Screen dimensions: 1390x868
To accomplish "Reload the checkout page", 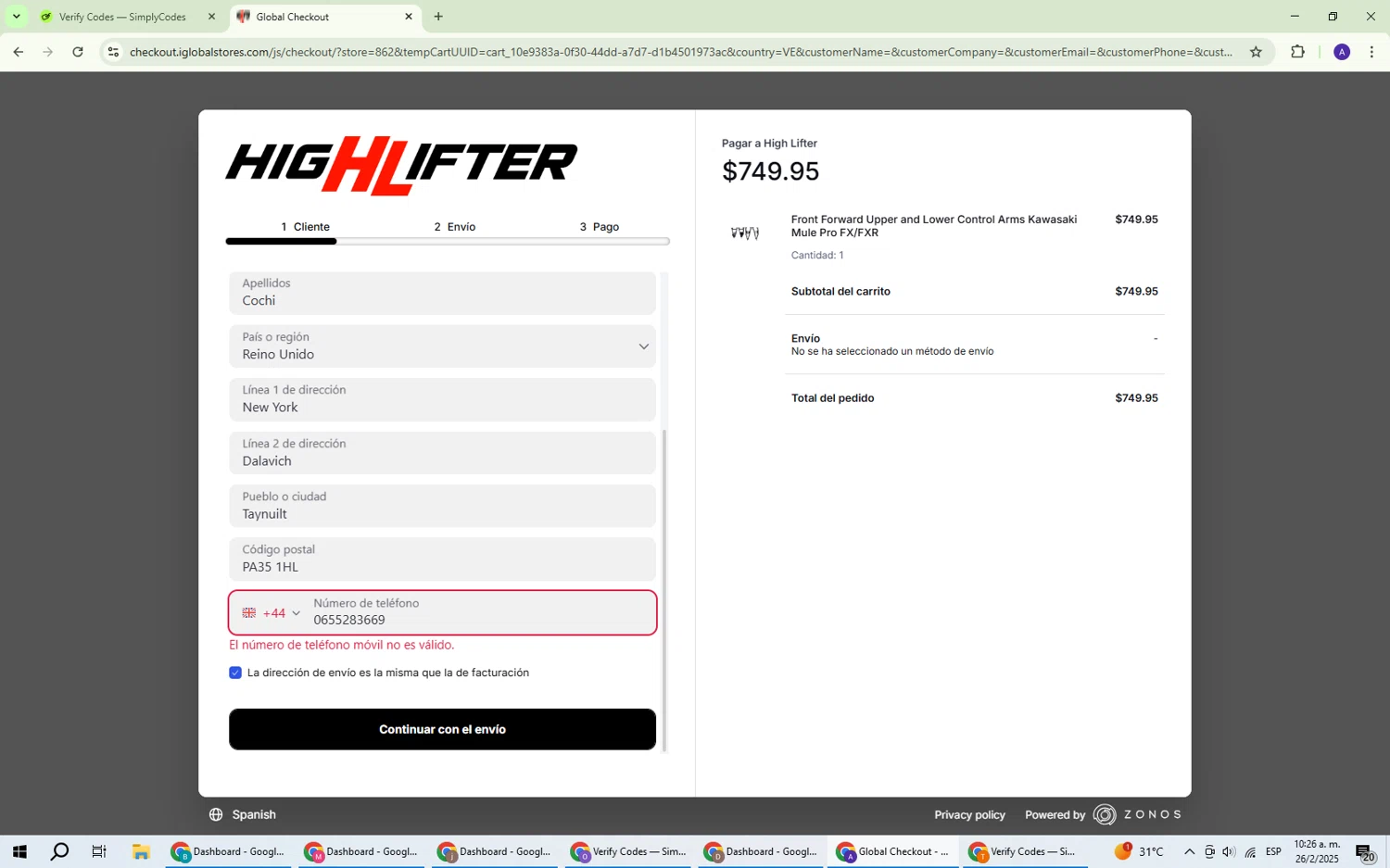I will point(78,52).
